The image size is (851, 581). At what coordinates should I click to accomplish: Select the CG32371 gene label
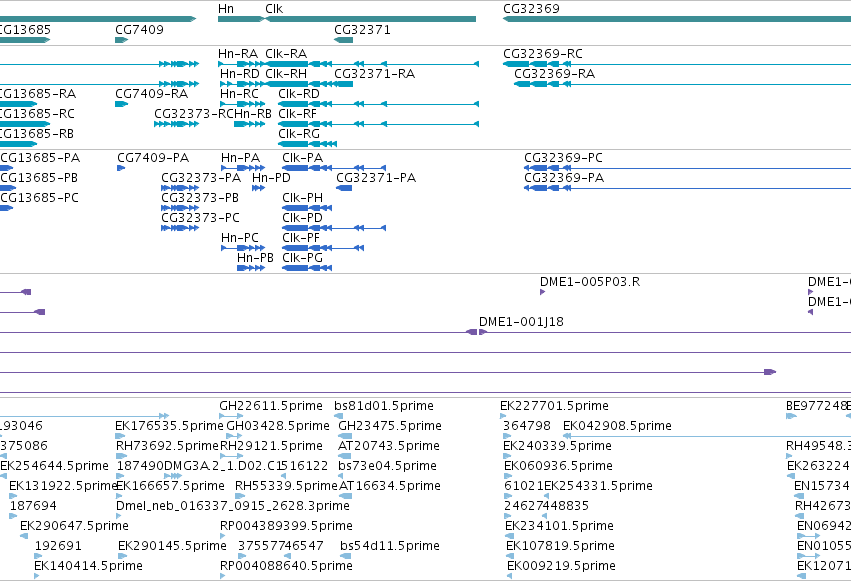click(363, 29)
